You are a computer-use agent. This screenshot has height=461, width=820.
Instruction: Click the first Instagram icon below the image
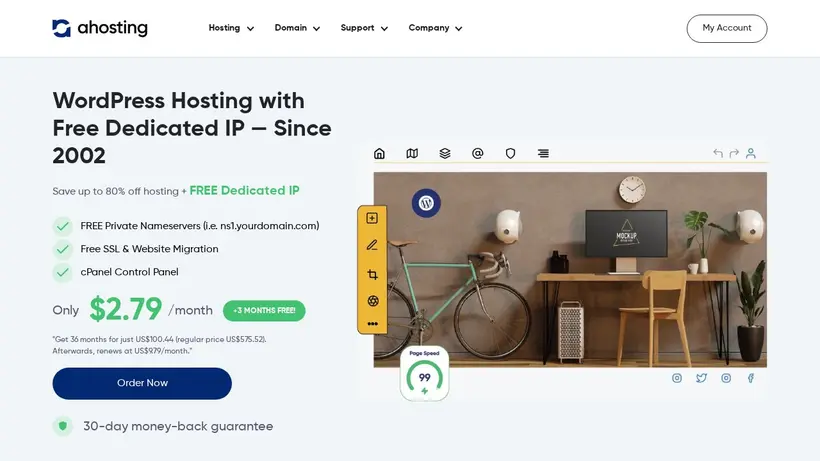(677, 378)
